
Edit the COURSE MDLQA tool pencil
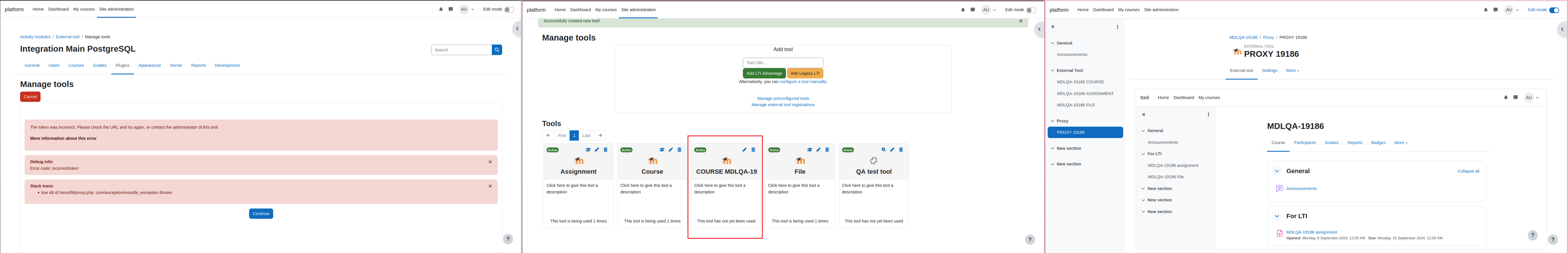744,149
